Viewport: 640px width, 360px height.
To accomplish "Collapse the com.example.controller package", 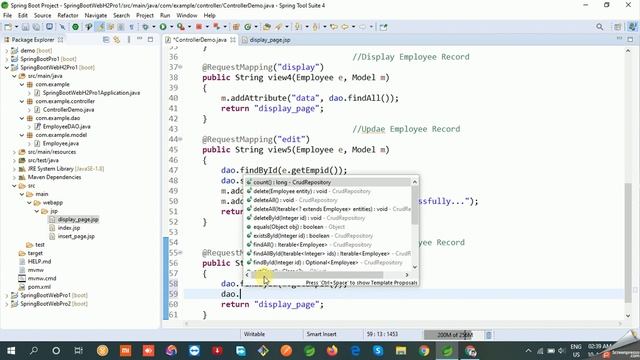I will pos(22,101).
